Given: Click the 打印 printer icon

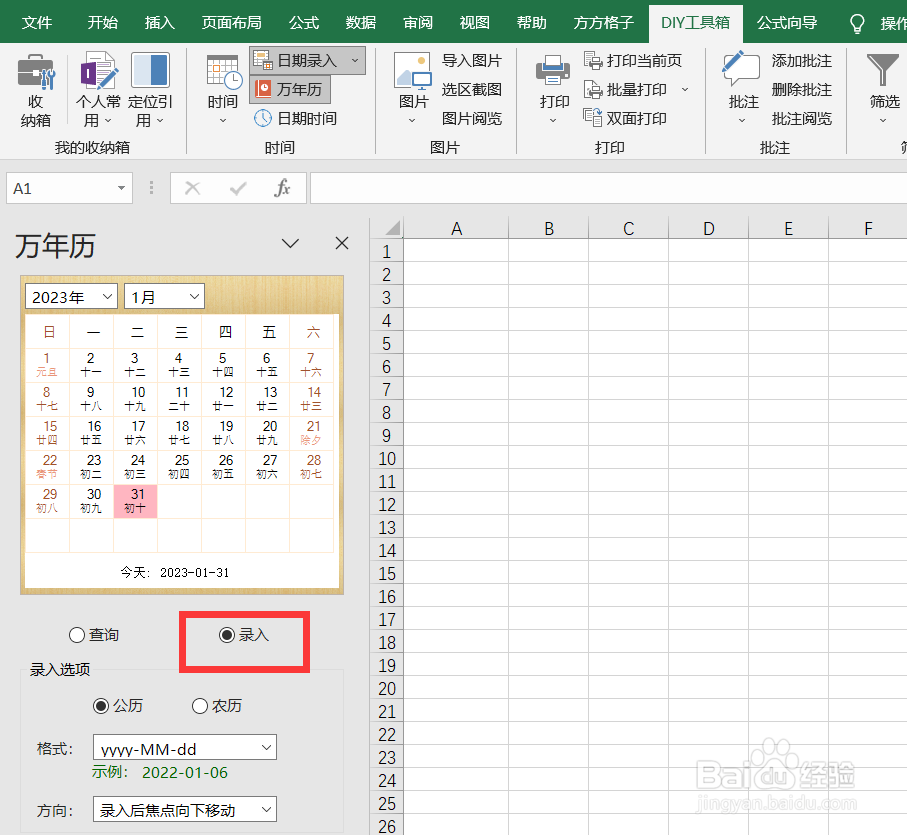Looking at the screenshot, I should (553, 71).
